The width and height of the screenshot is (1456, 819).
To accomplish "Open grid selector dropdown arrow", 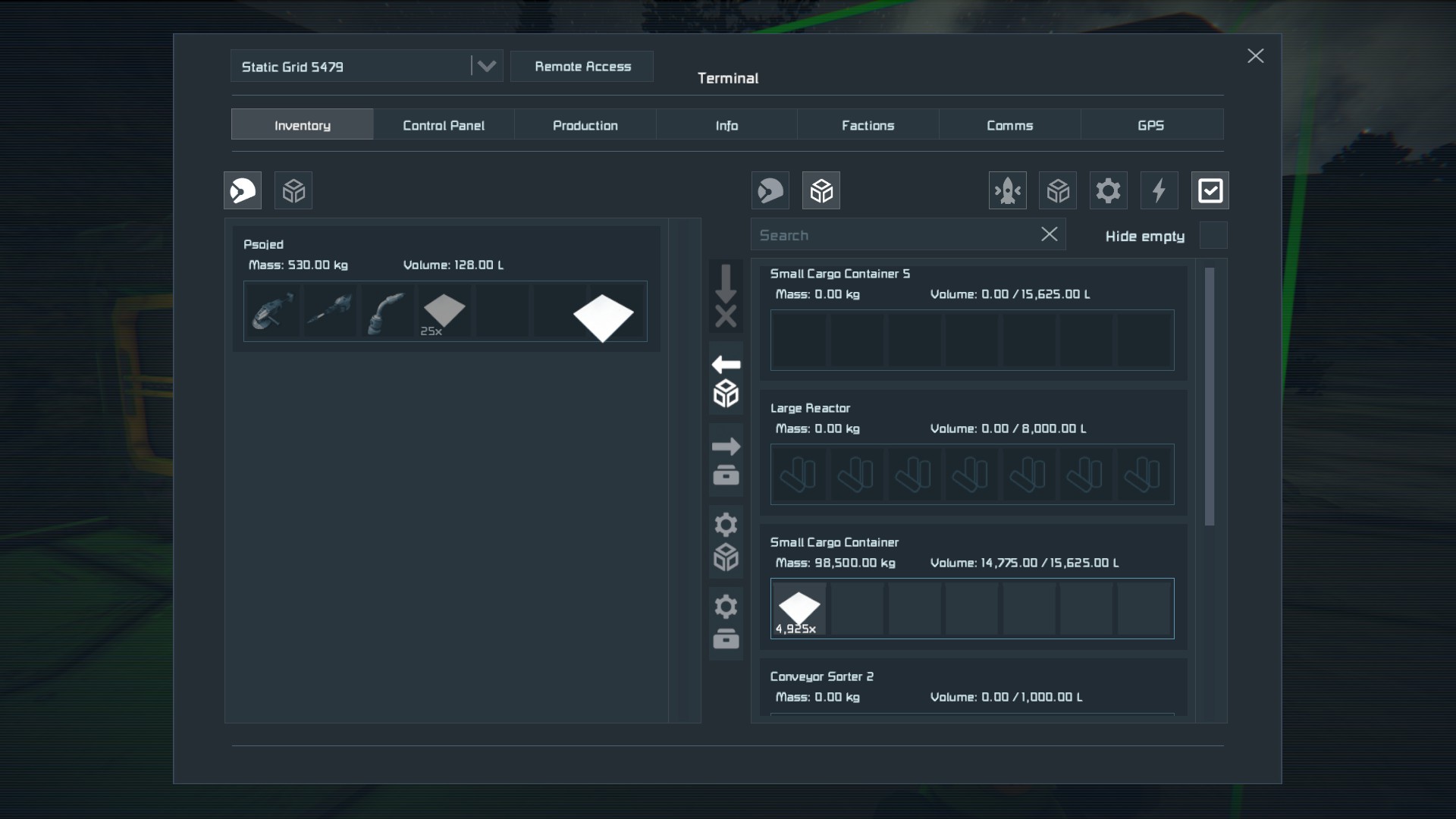I will point(486,67).
